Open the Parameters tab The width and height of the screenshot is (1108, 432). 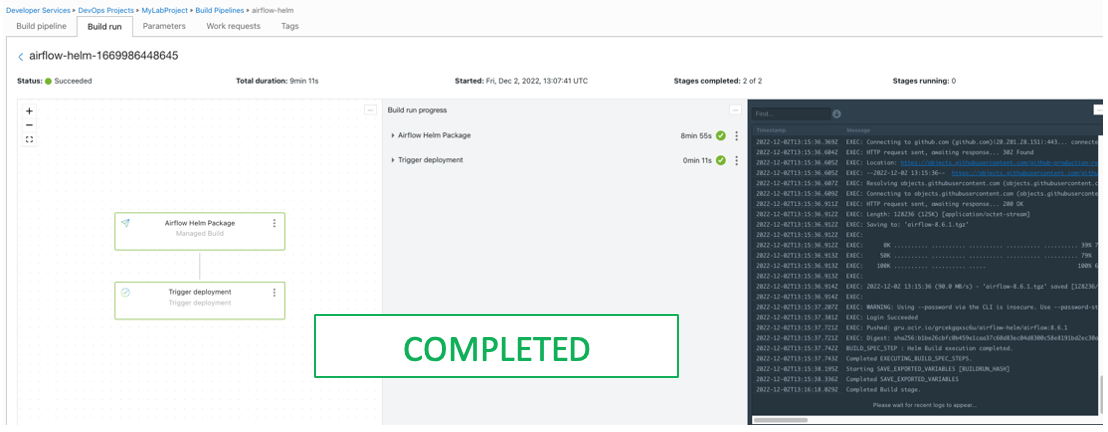coord(164,26)
